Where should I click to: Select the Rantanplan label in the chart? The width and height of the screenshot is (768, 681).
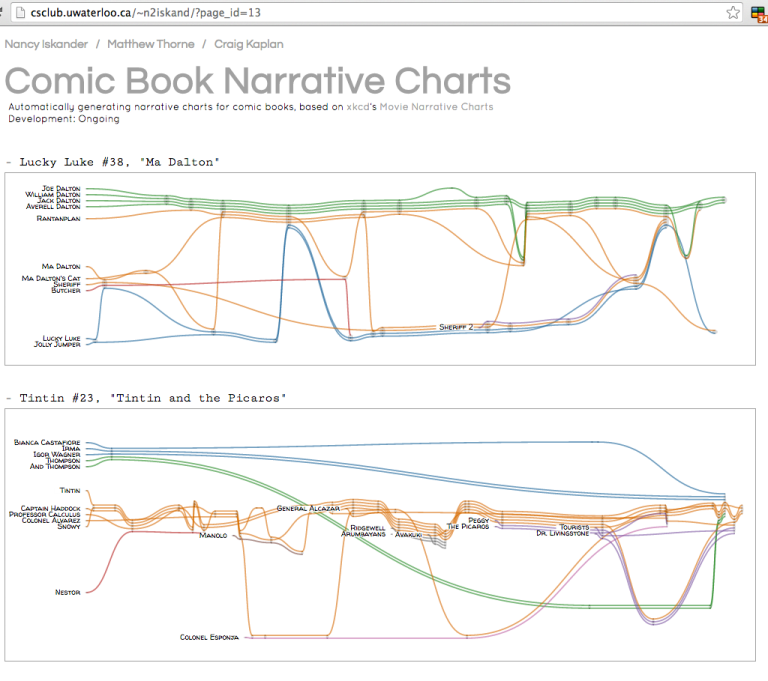point(59,217)
